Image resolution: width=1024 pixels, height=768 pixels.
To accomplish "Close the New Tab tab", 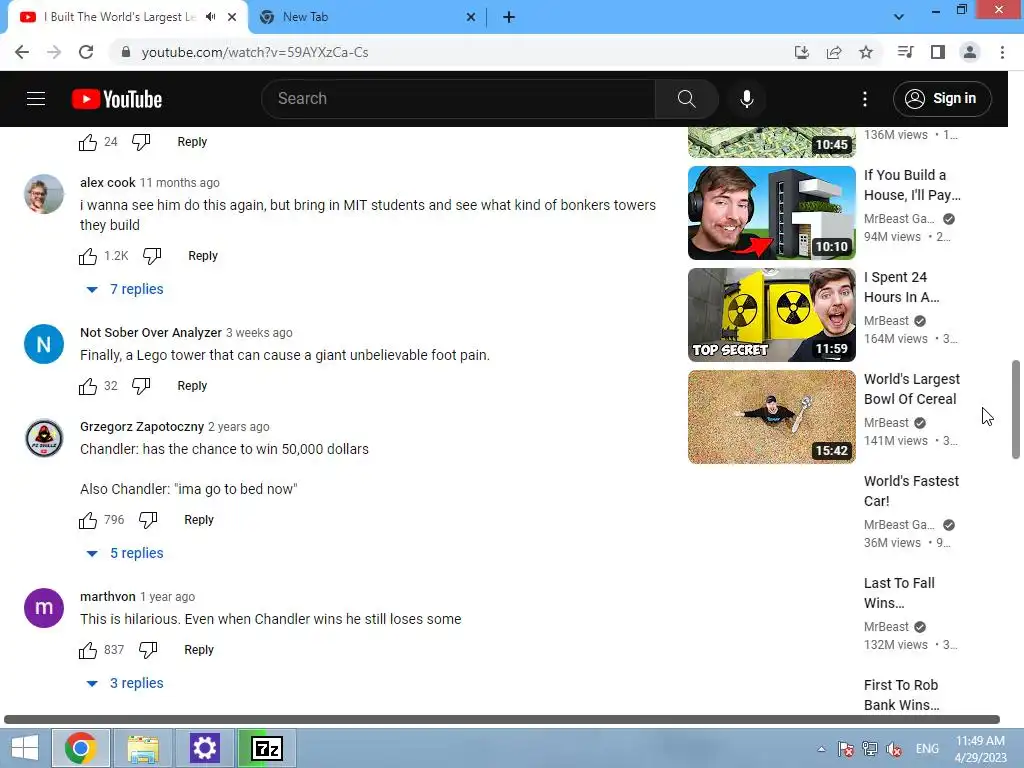I will click(471, 18).
